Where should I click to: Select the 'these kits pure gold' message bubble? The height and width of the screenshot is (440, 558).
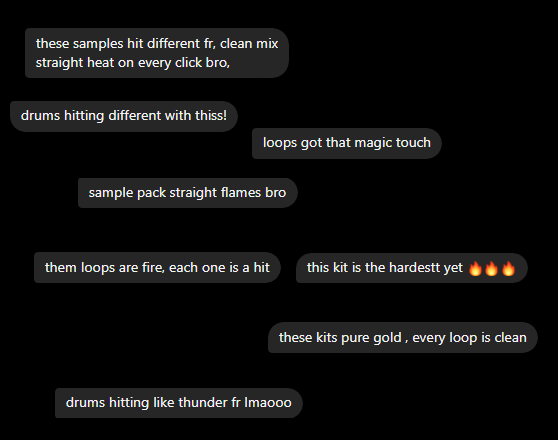coord(402,337)
